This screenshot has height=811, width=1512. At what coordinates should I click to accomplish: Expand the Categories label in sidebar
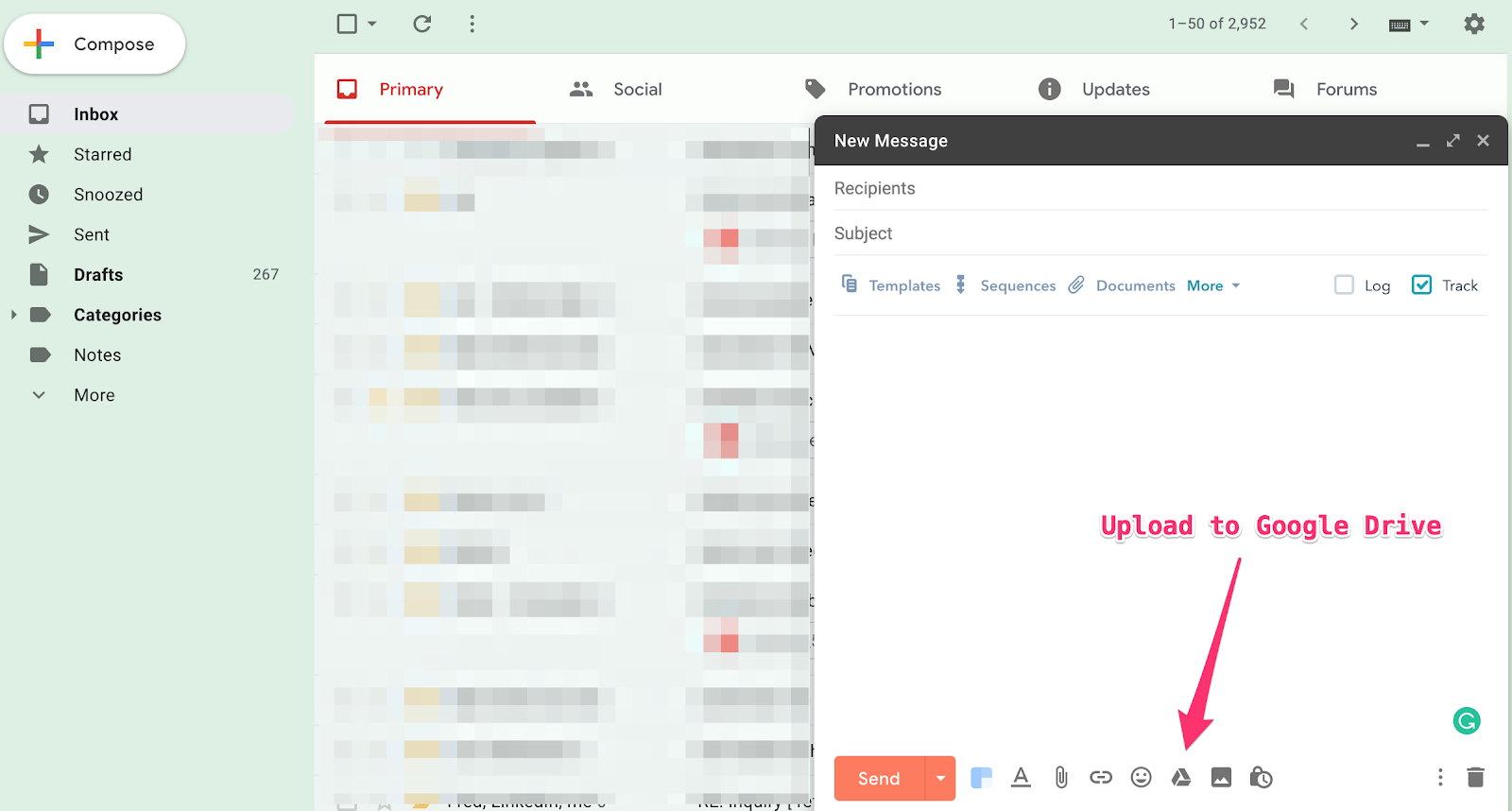pos(13,315)
